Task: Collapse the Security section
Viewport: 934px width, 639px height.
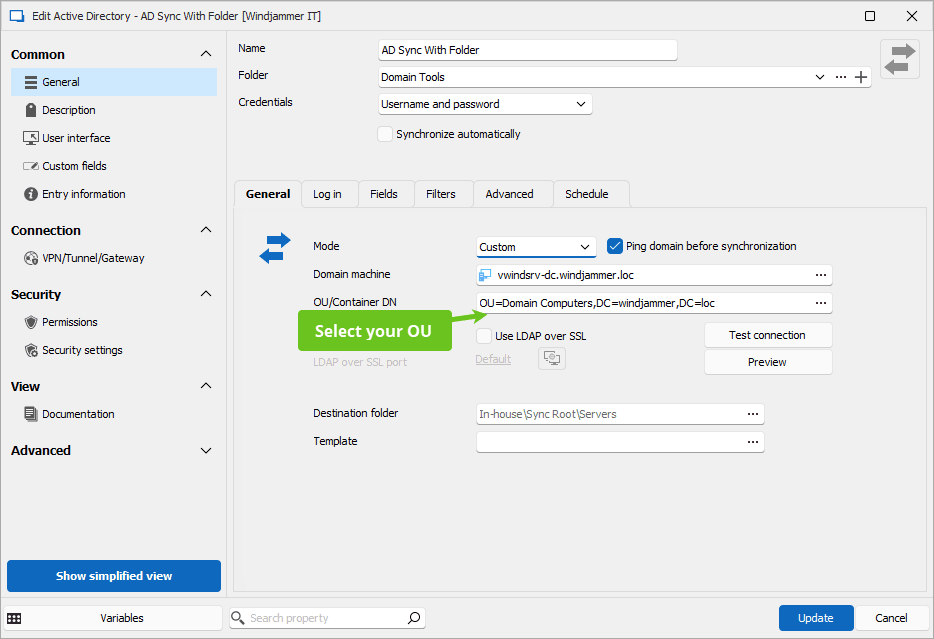Action: pyautogui.click(x=206, y=294)
